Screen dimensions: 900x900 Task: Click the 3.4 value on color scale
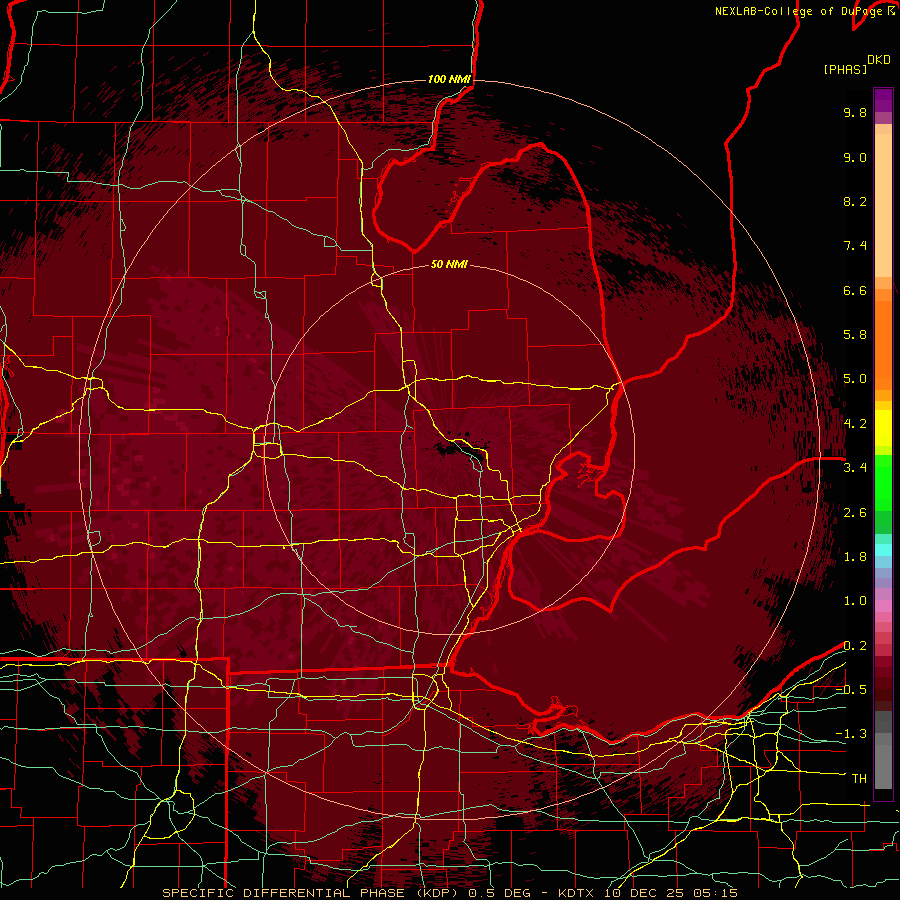point(855,468)
